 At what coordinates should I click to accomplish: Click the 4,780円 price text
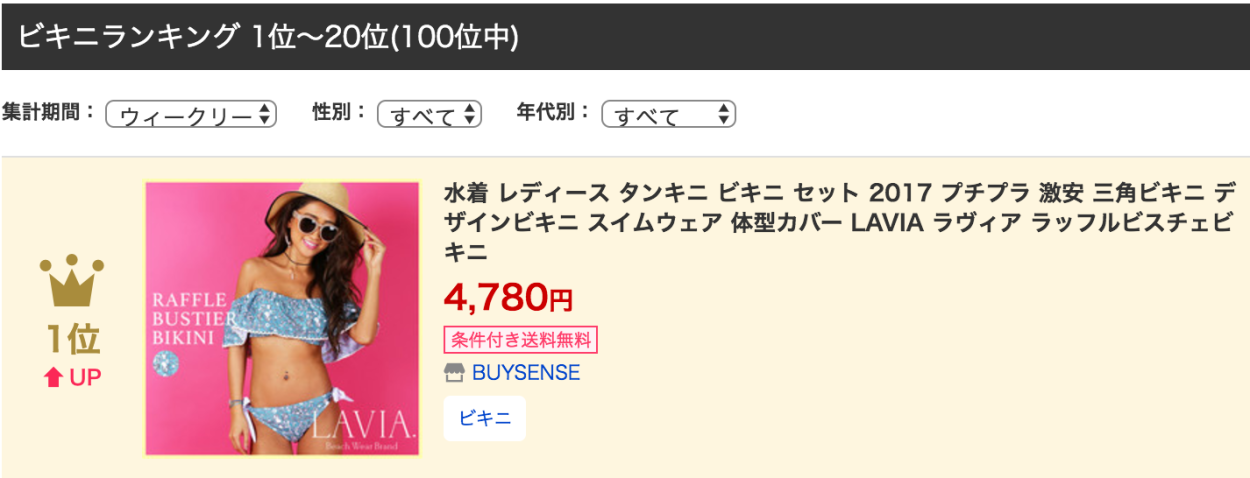pyautogui.click(x=508, y=297)
